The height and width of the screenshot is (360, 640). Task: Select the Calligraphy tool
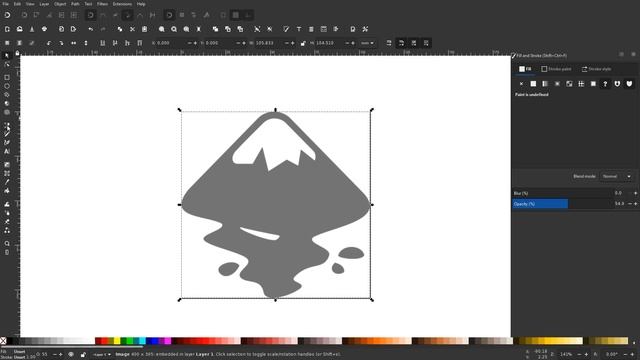point(7,142)
